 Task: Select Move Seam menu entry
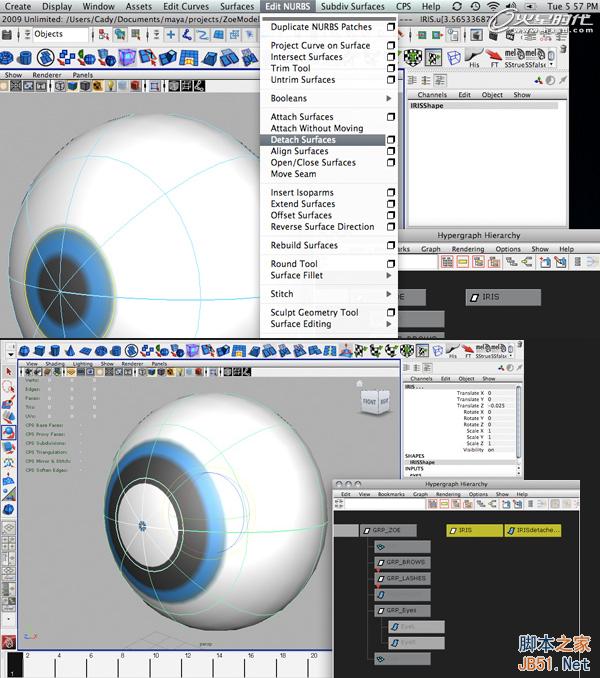pos(293,174)
